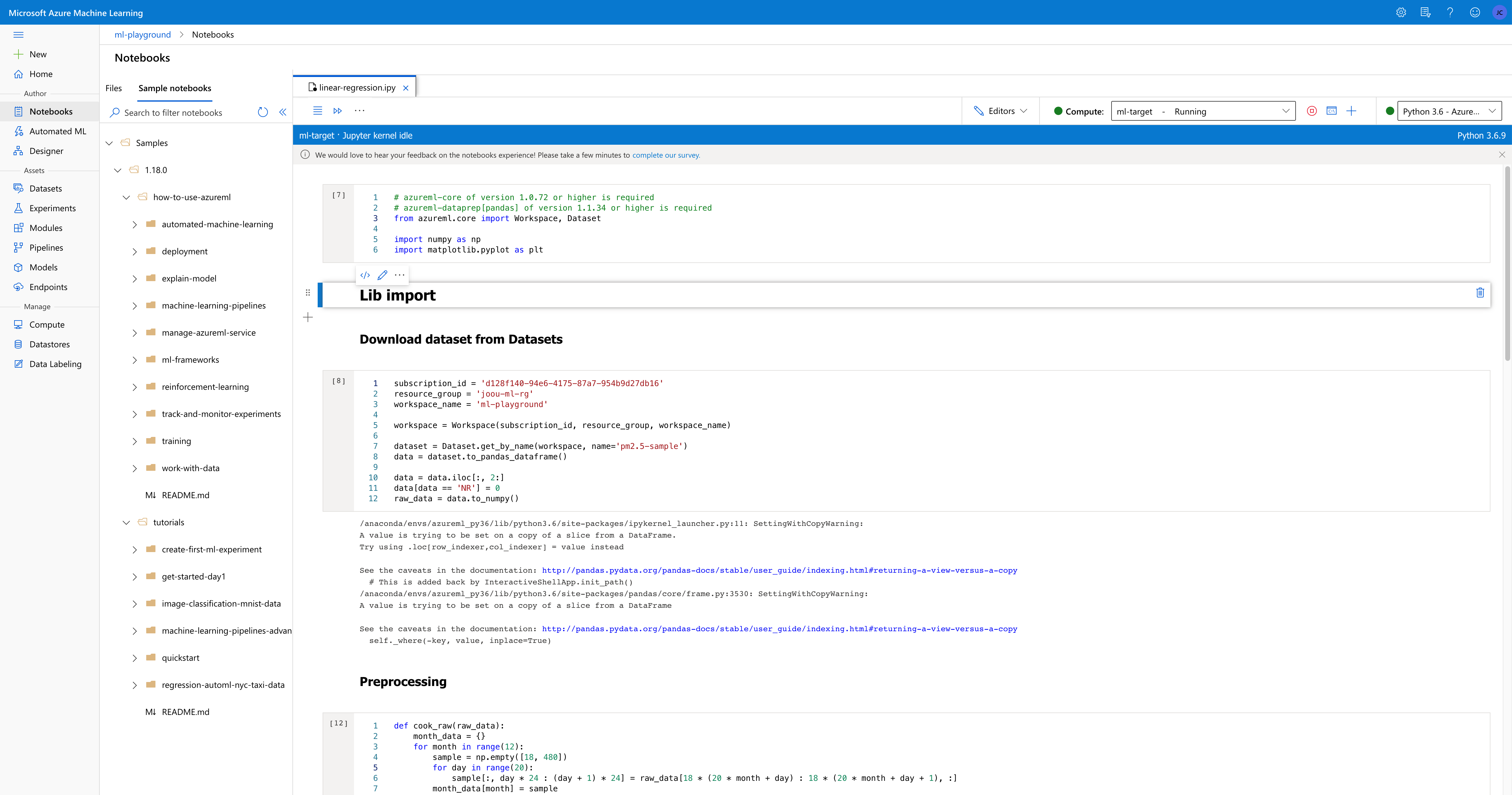1512x795 pixels.
Task: Open the notebook table of contents
Action: pyautogui.click(x=318, y=111)
